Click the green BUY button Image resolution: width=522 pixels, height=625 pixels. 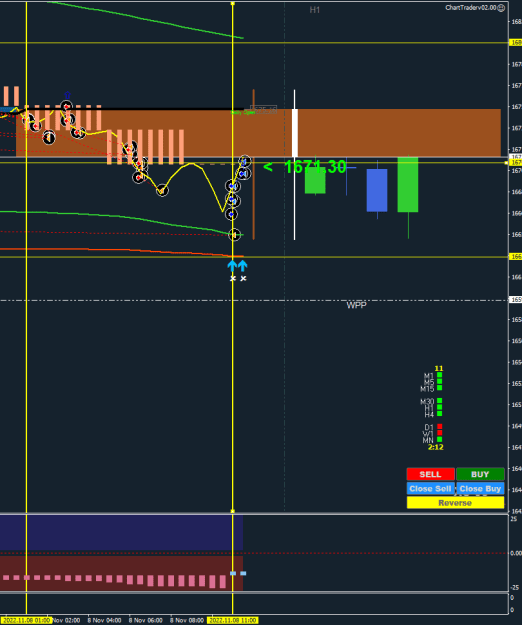pos(480,474)
